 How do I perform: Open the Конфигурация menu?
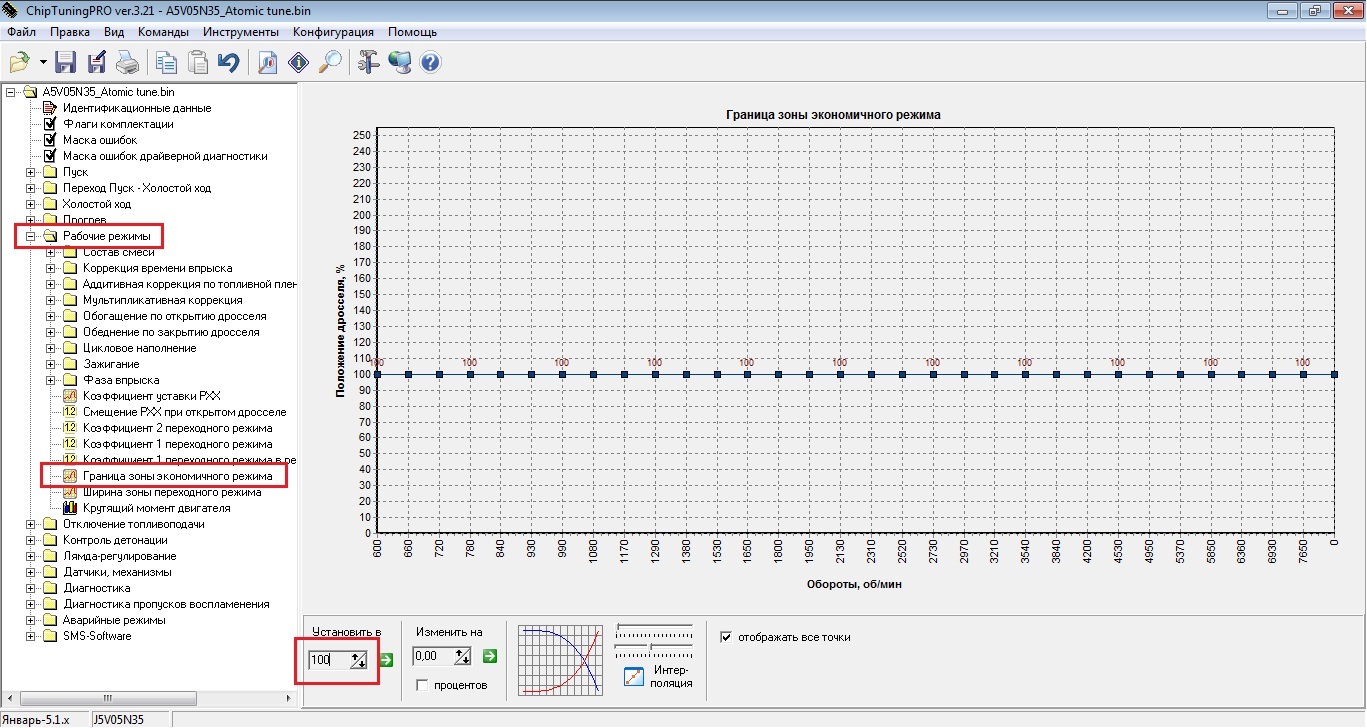(x=333, y=32)
